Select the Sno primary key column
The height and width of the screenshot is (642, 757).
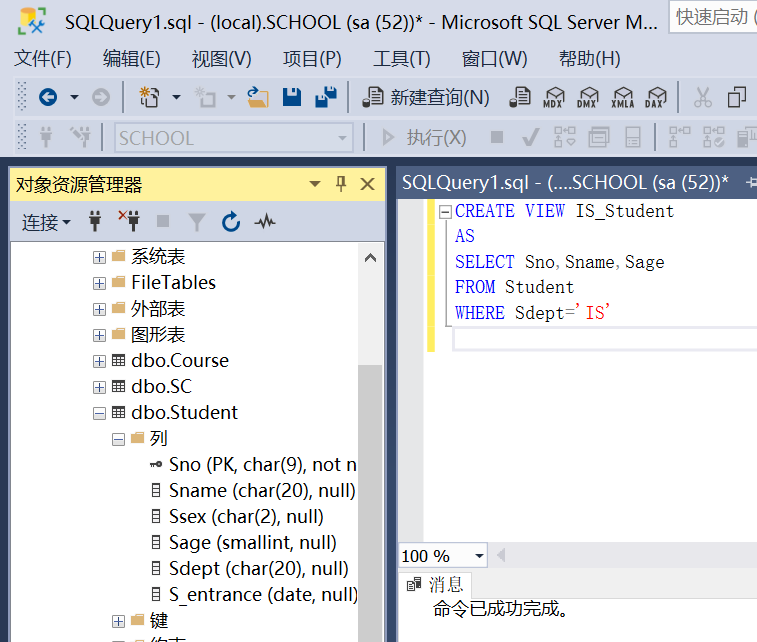pyautogui.click(x=253, y=465)
